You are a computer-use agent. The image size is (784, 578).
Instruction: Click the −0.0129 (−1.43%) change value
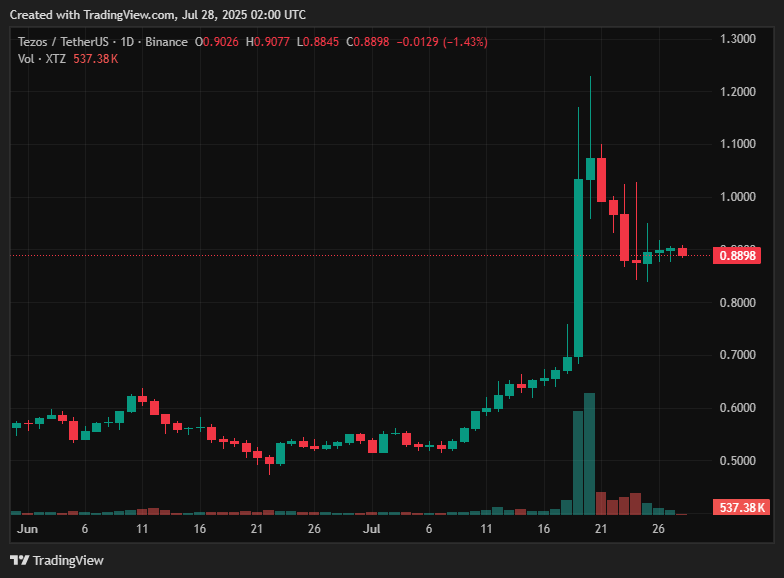click(x=442, y=42)
